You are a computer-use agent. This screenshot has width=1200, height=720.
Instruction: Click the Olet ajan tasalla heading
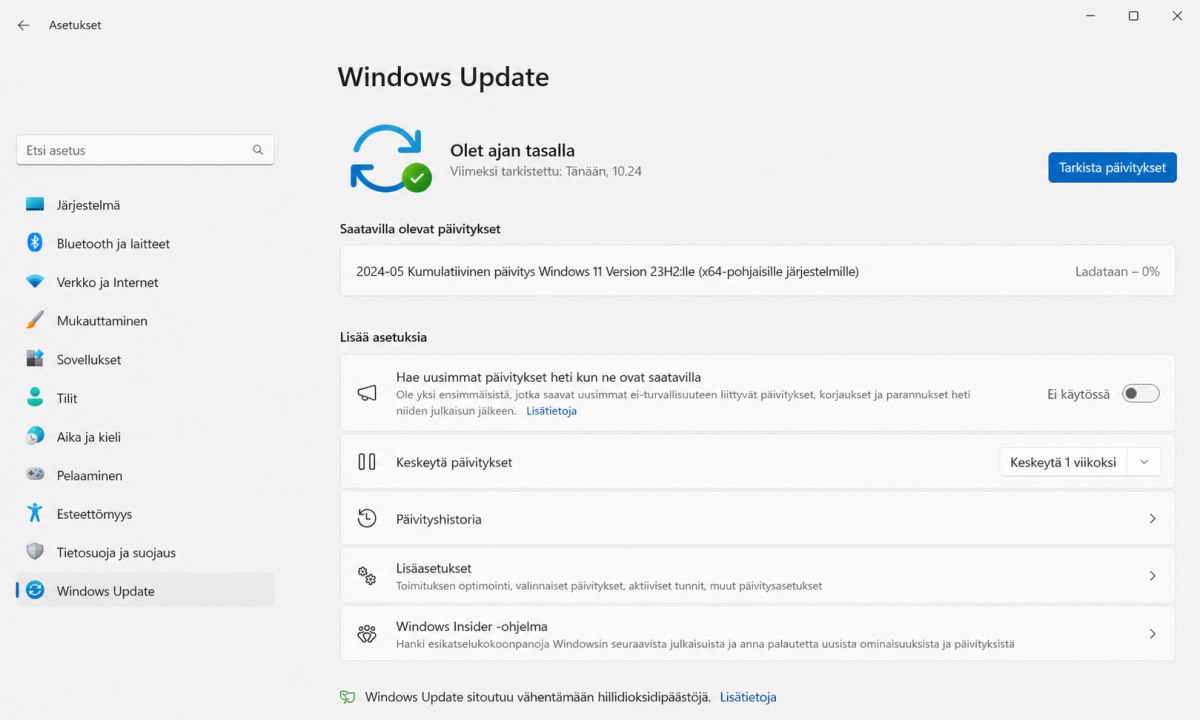coord(512,151)
